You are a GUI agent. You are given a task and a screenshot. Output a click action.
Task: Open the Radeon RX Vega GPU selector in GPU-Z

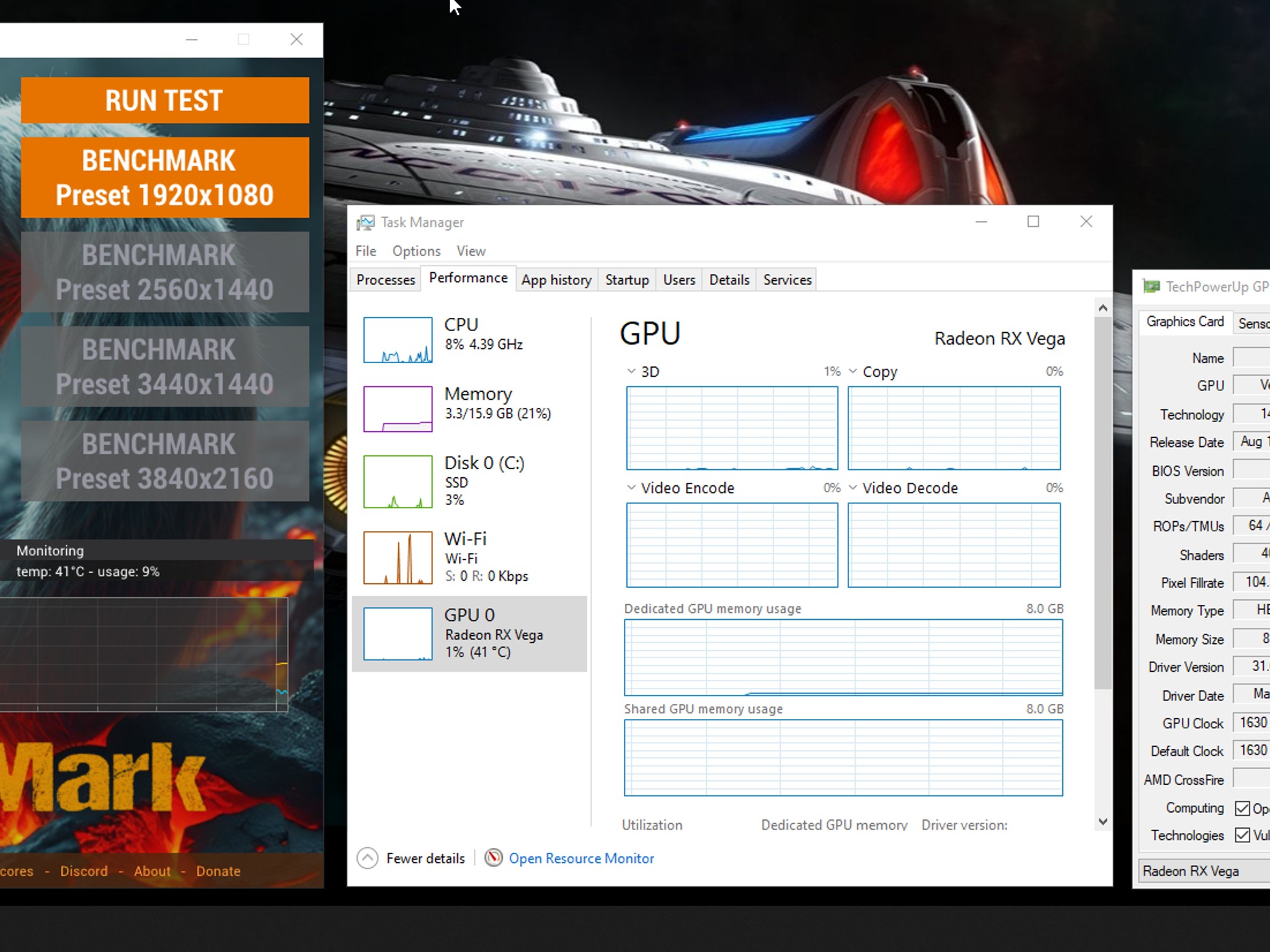coord(1204,871)
